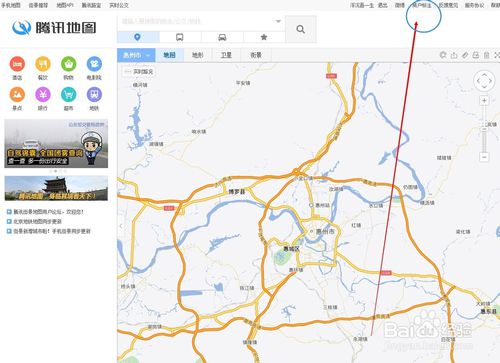Click the 惠城区 label on the map
The width and height of the screenshot is (500, 363).
click(x=292, y=249)
